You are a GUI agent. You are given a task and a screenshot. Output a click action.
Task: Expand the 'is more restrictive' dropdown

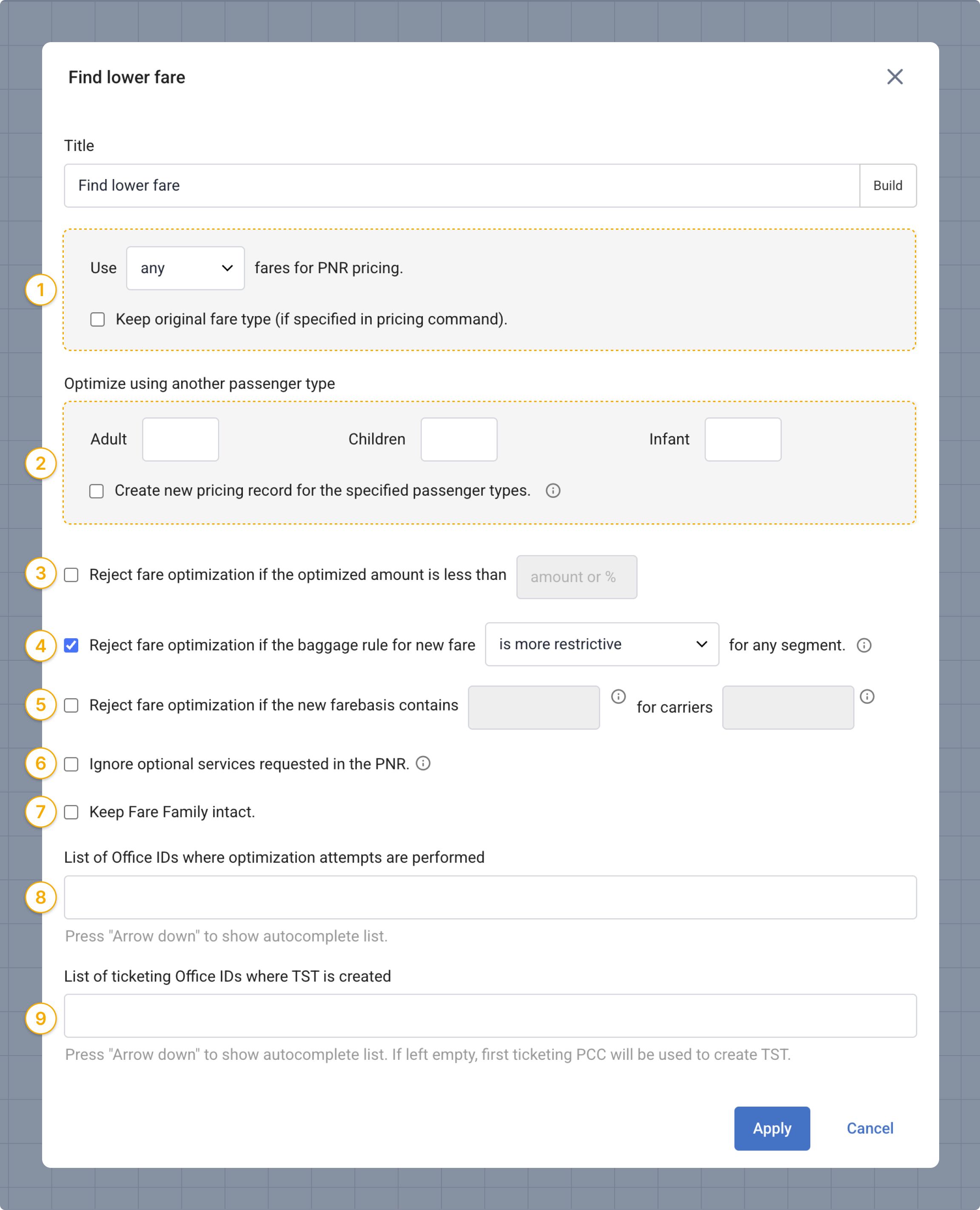601,644
